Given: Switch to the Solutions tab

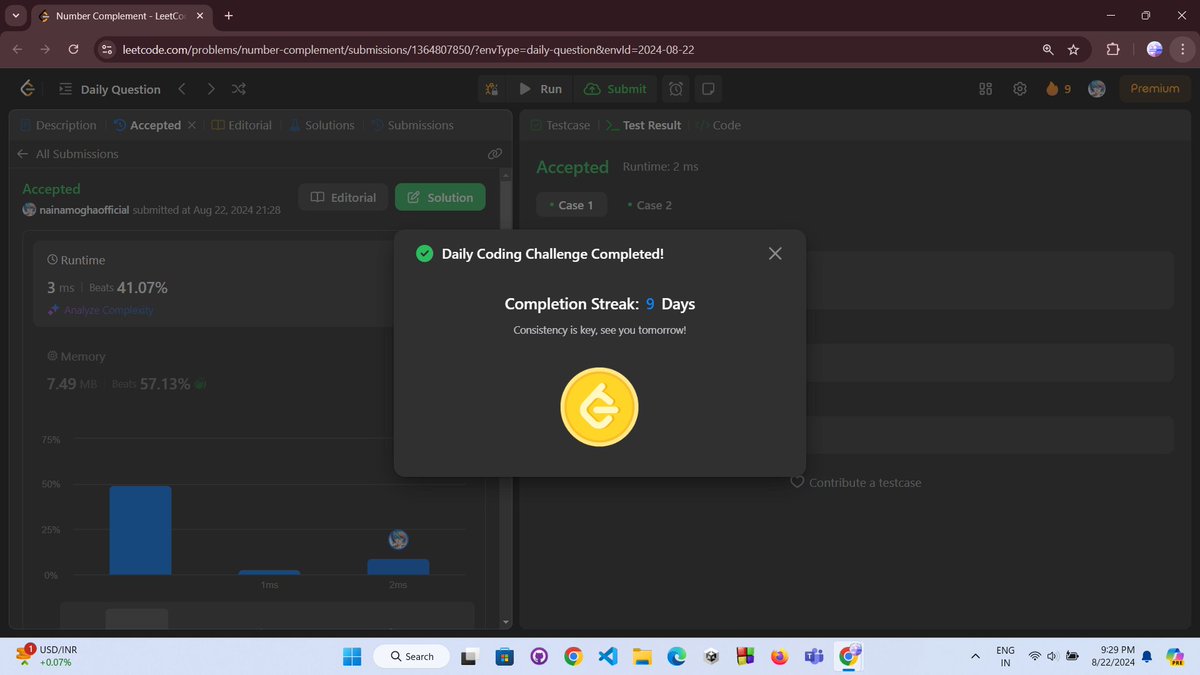Looking at the screenshot, I should pos(322,125).
